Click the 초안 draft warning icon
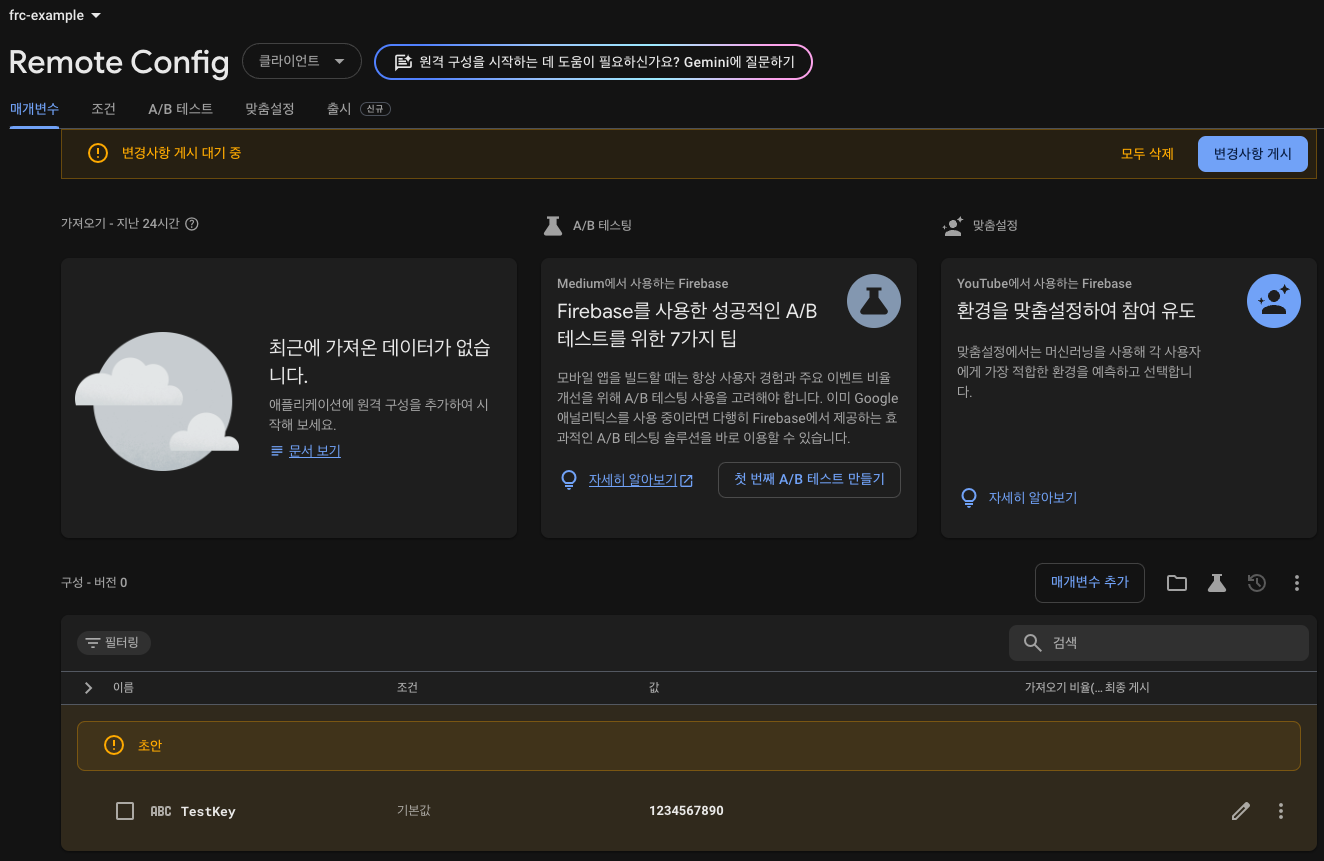1324x861 pixels. 114,745
